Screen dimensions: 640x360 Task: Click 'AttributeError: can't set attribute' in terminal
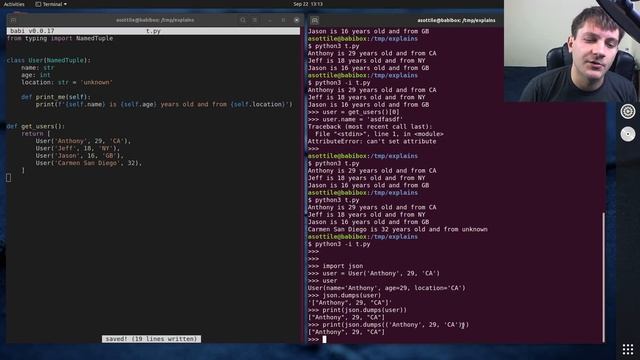tap(372, 141)
